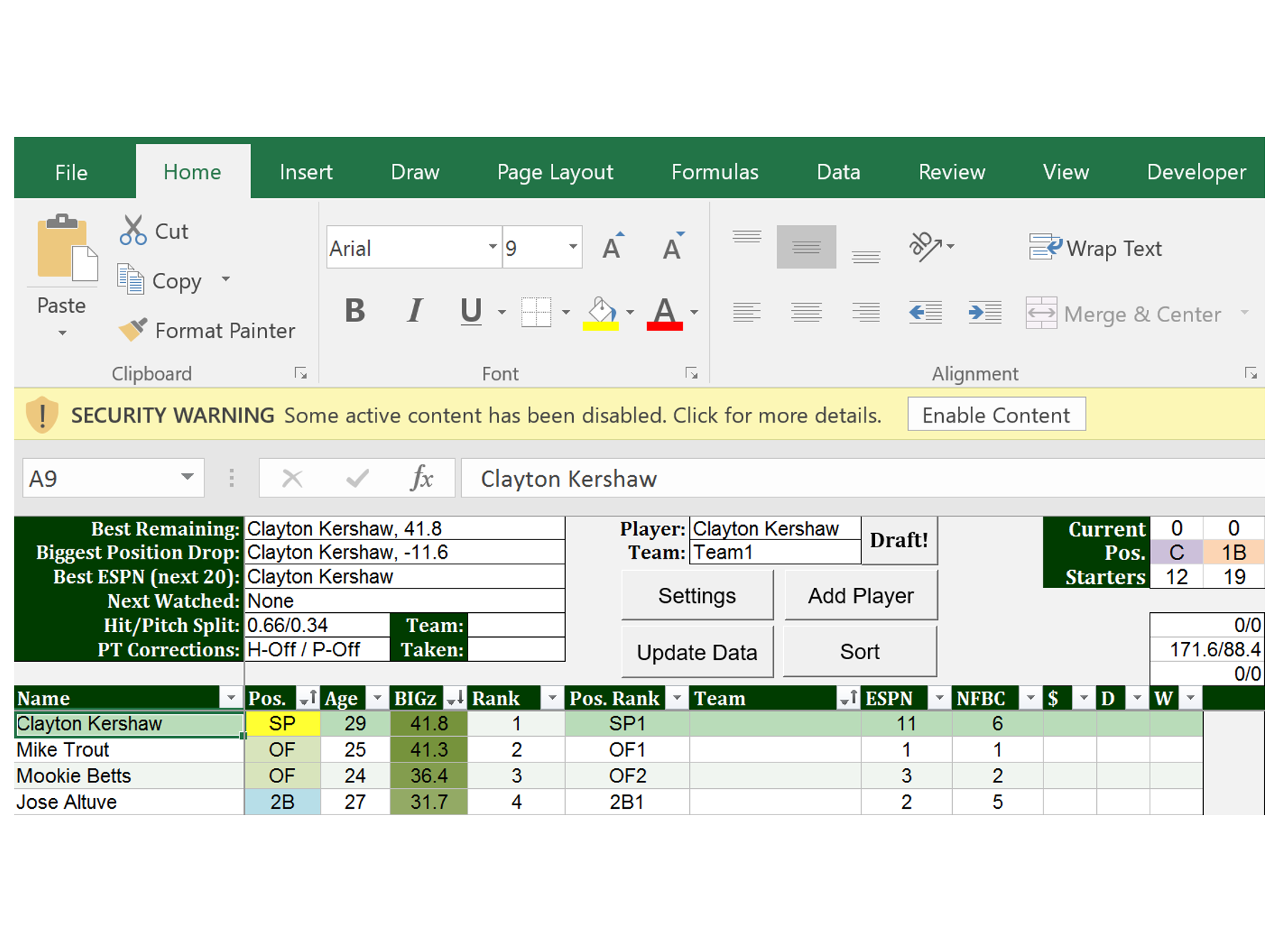Open the font size dropdown
The image size is (1280, 952).
point(572,247)
